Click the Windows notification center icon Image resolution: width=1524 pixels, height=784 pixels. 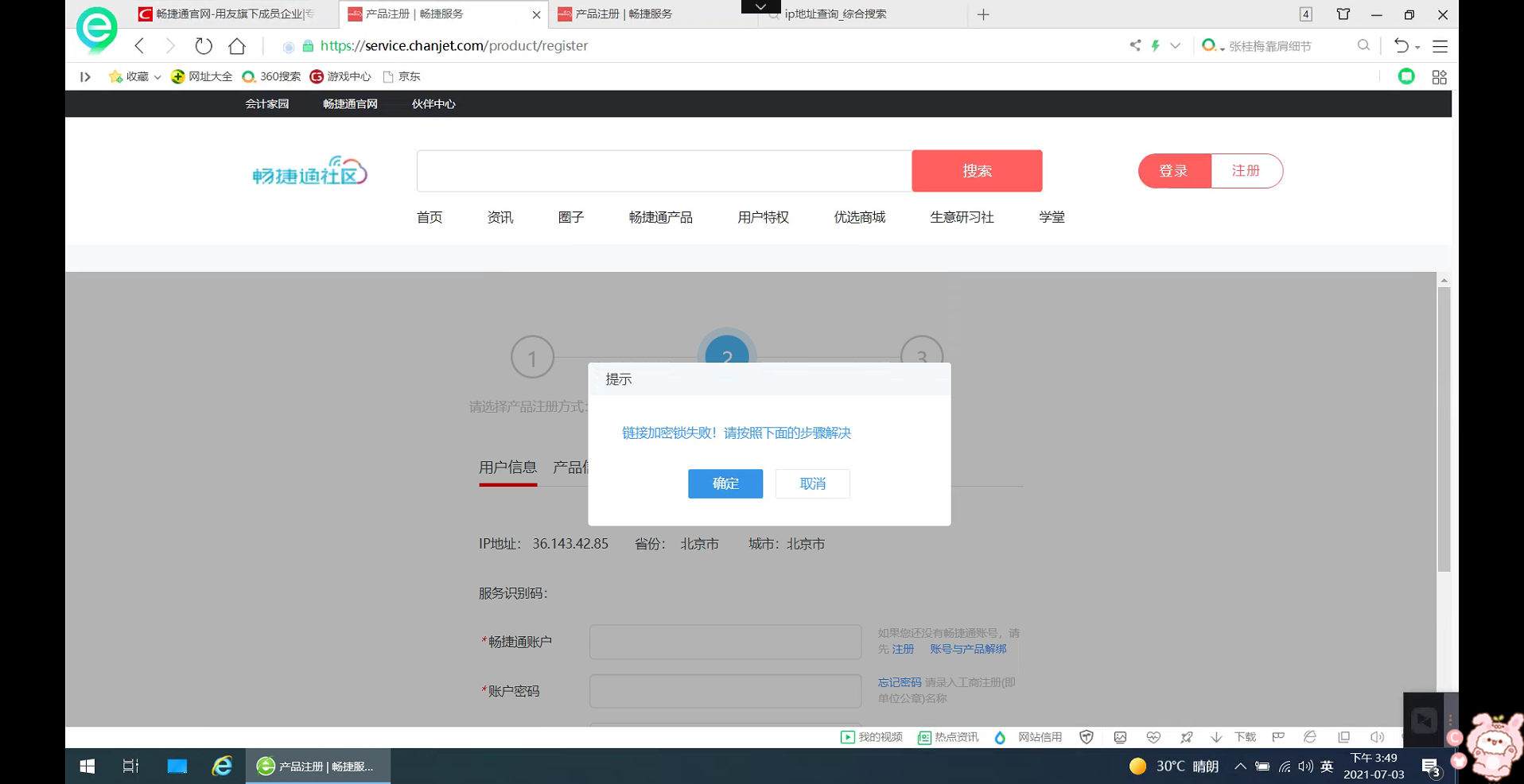pos(1432,767)
